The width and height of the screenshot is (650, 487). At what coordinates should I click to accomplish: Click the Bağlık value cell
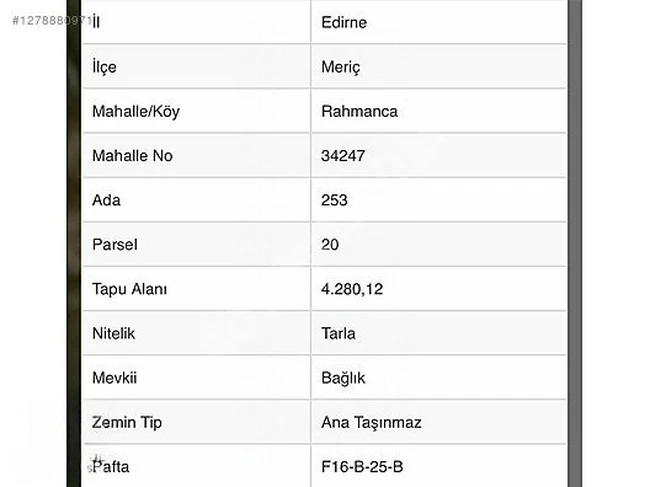pyautogui.click(x=344, y=378)
